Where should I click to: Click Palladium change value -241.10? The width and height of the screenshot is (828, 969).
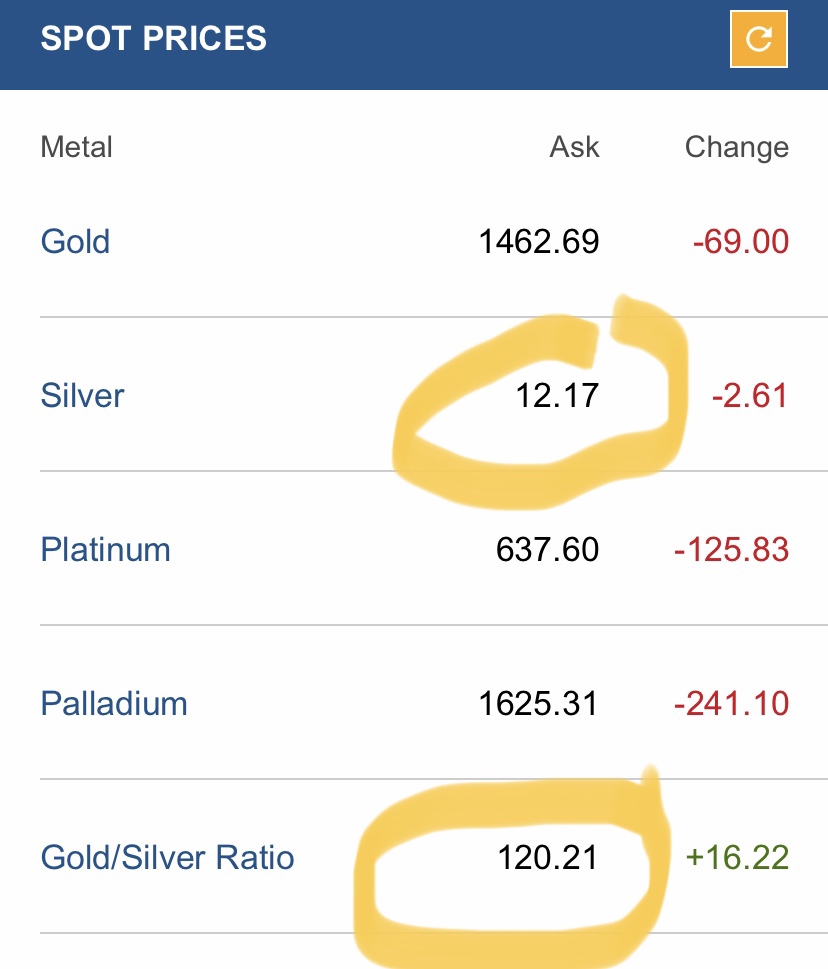pos(732,703)
